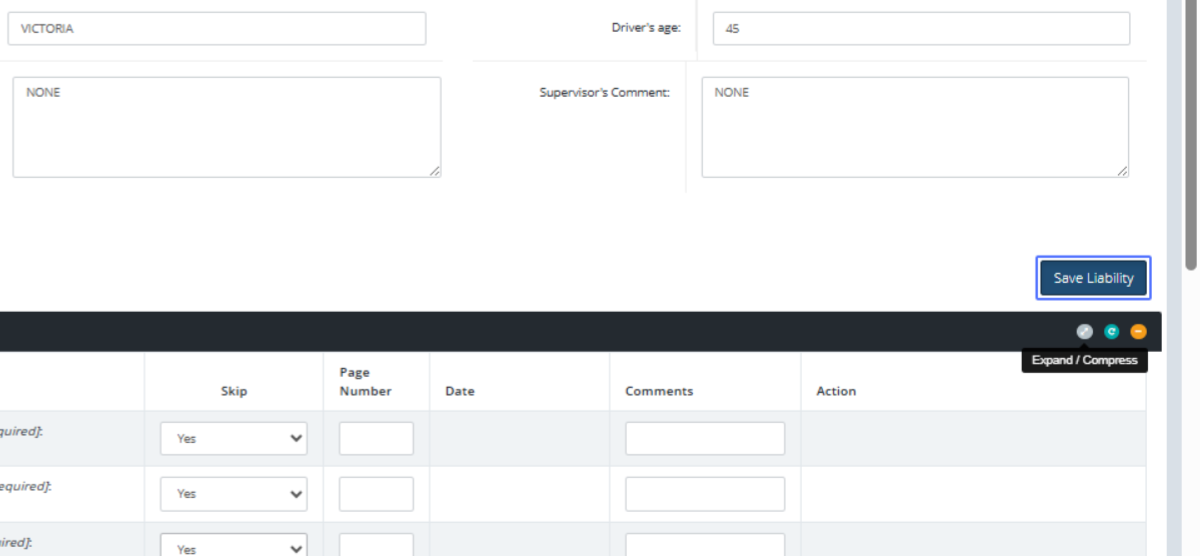Click the second row Comments field
1200x556 pixels.
tap(705, 493)
